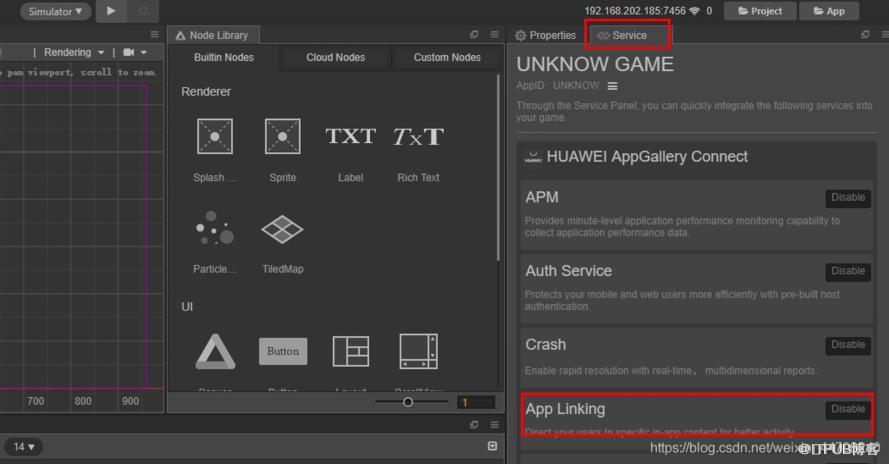Open the bottom panel hamburger menu
The width and height of the screenshot is (889, 464).
[x=494, y=424]
